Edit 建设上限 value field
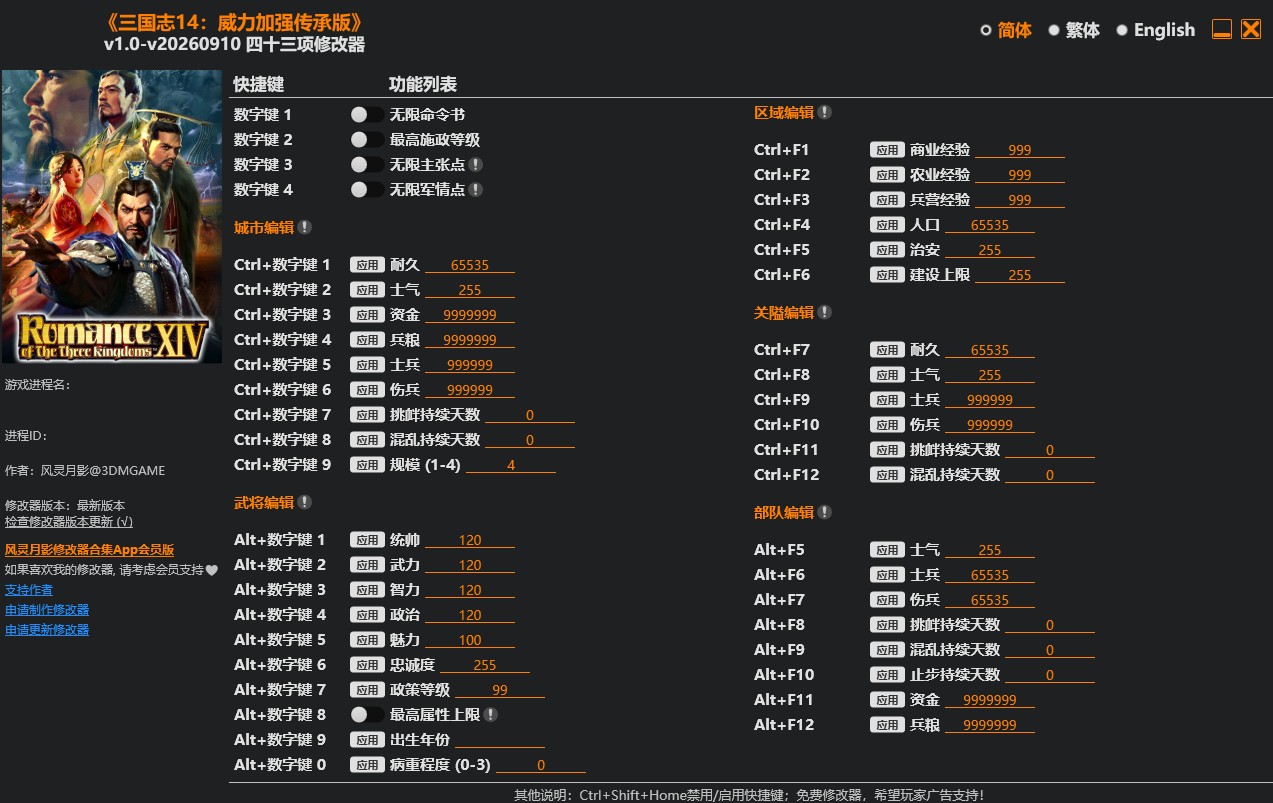 click(1020, 275)
